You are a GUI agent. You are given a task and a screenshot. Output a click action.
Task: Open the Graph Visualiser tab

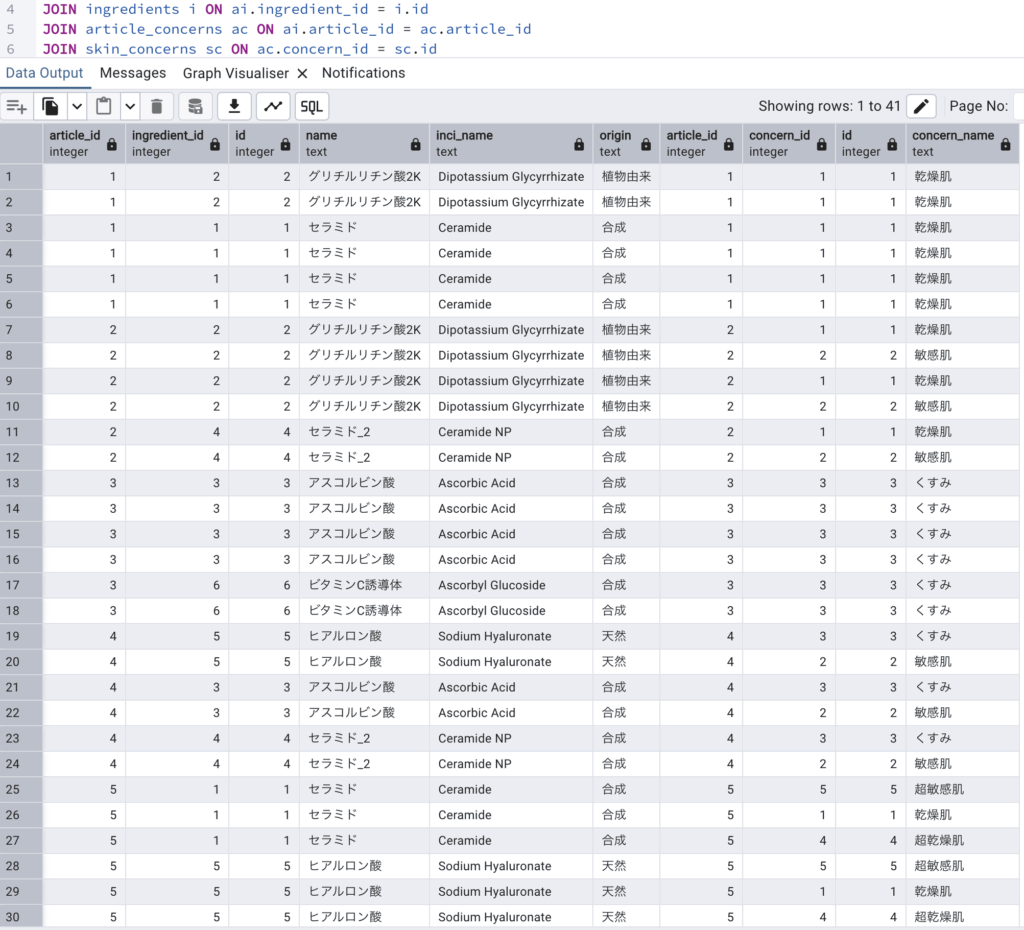point(236,73)
